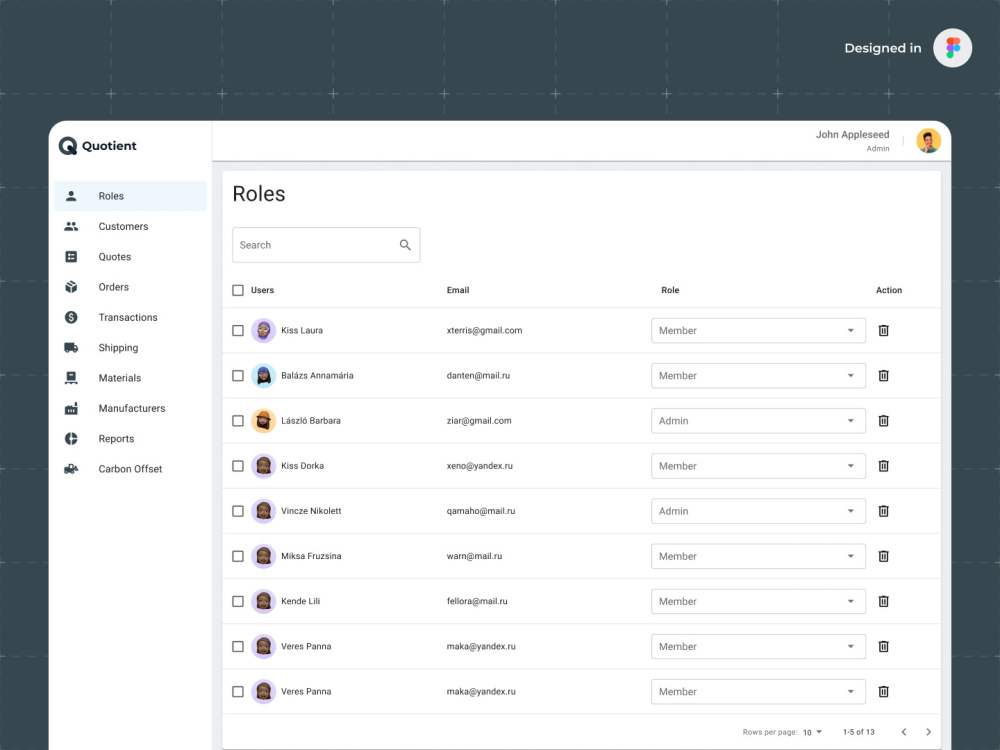
Task: Delete Vincze Nikolett with trash icon
Action: click(883, 511)
